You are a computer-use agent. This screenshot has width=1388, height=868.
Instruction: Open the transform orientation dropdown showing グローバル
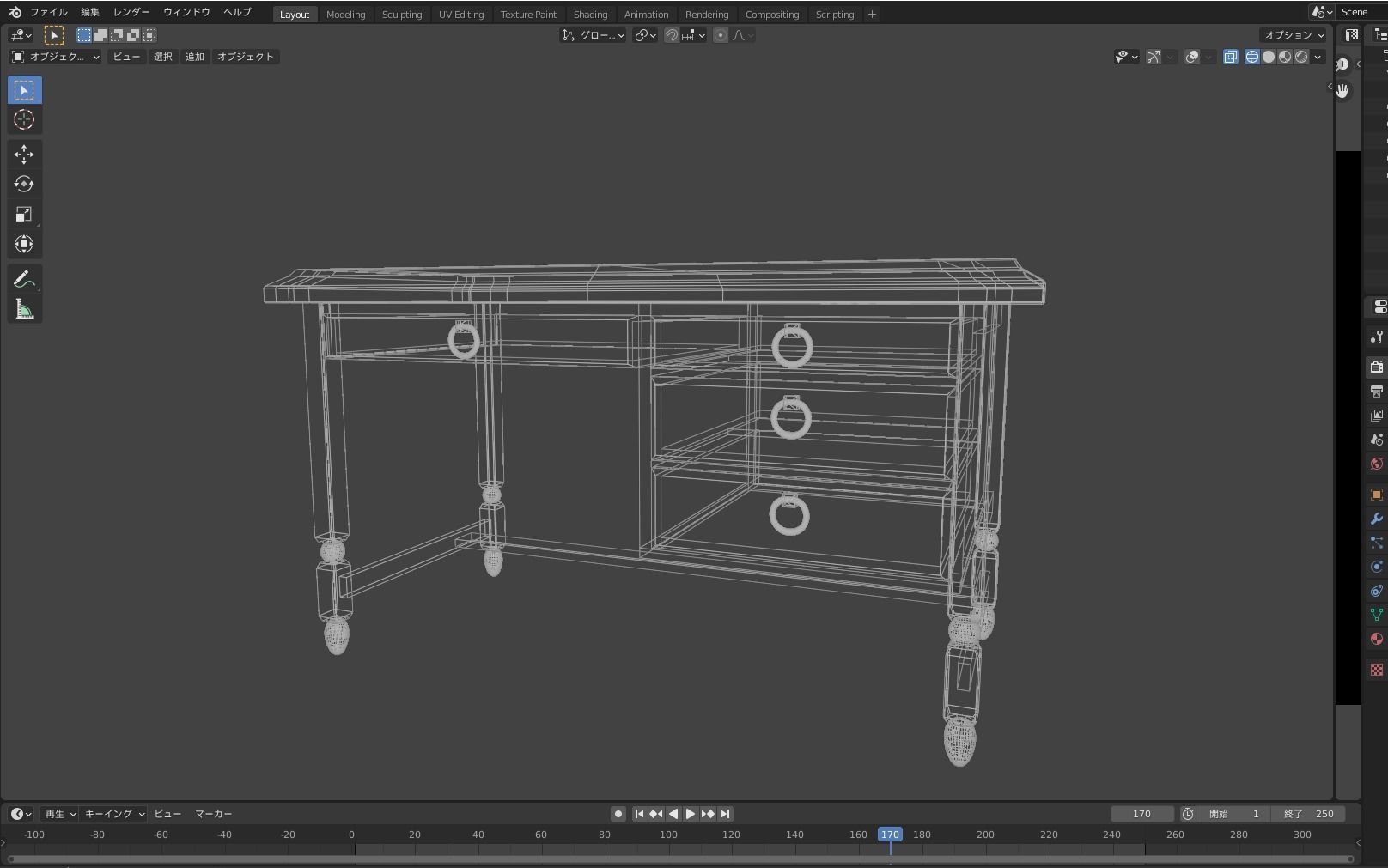tap(592, 35)
